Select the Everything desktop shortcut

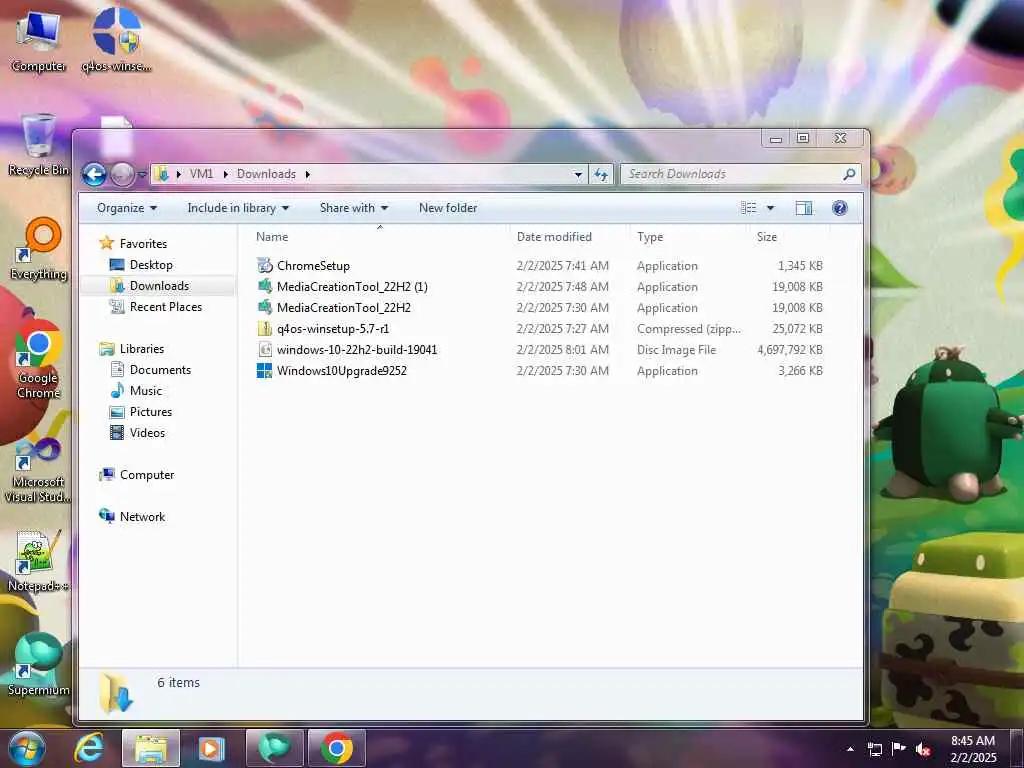pyautogui.click(x=39, y=249)
